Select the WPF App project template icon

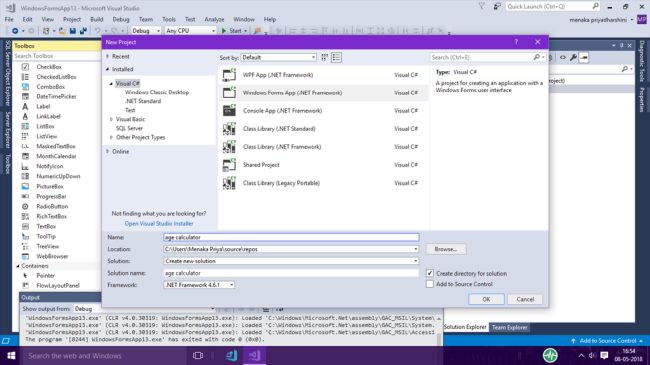(229, 75)
